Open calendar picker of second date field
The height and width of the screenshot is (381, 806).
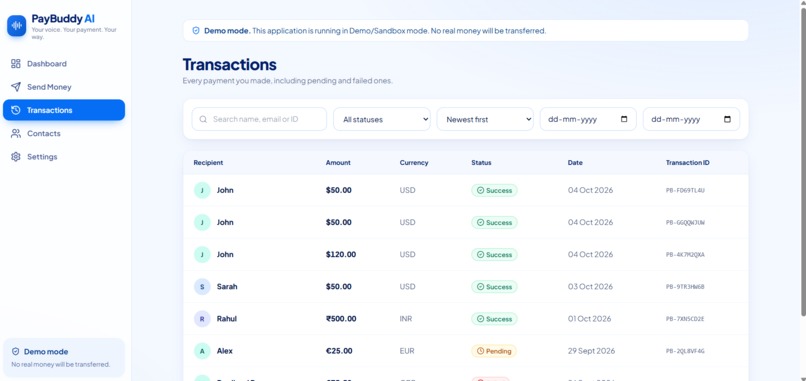[727, 119]
